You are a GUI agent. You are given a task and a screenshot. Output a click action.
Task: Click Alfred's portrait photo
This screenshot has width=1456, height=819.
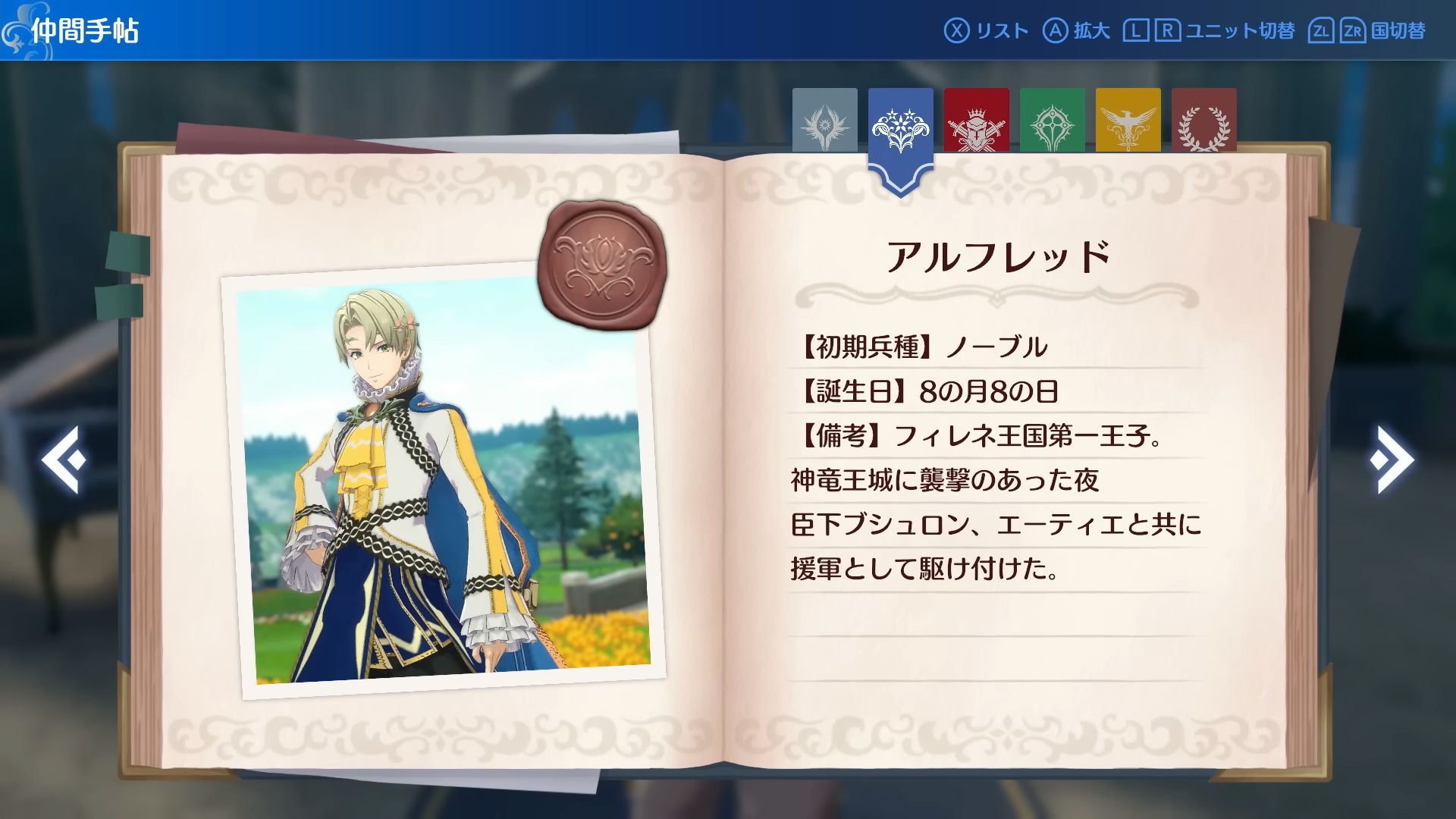tap(444, 481)
